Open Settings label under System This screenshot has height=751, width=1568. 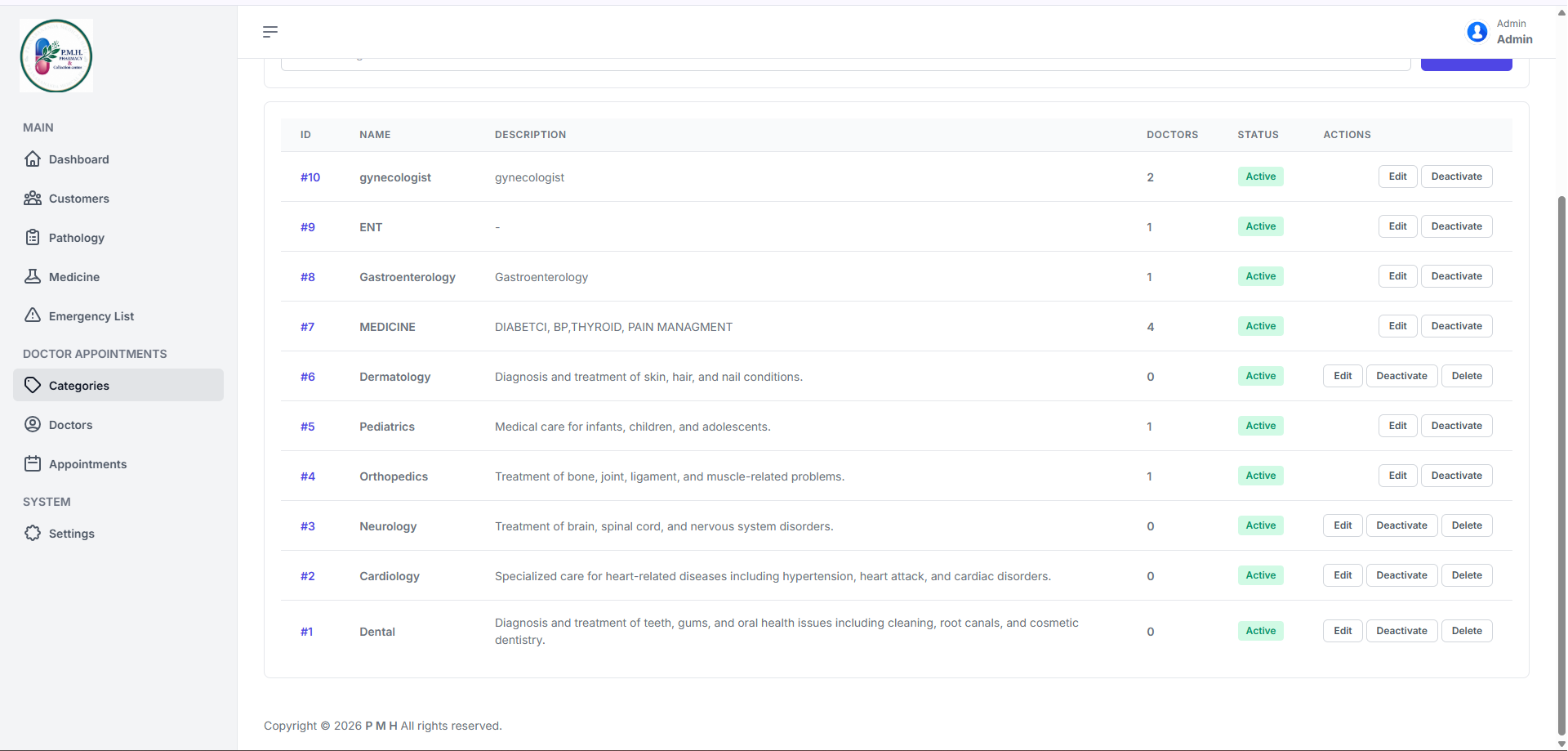tap(72, 534)
